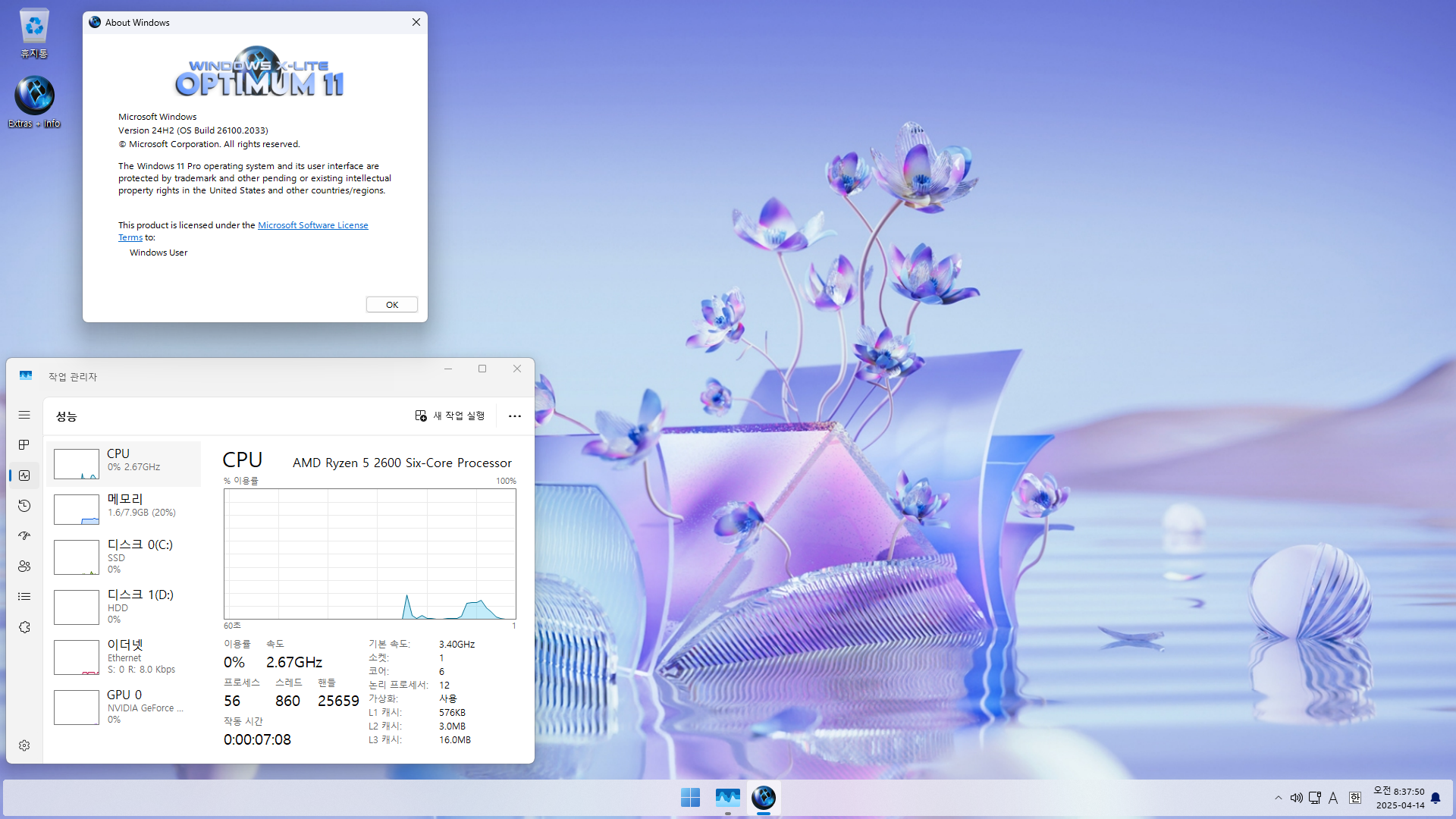Viewport: 1456px width, 819px height.
Task: Open the Services page icon
Action: (x=24, y=627)
